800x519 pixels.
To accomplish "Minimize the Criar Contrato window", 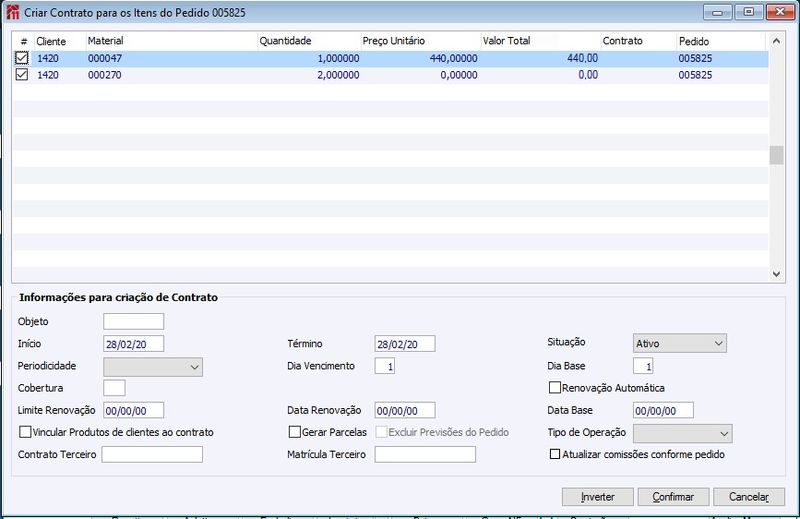I will tap(717, 12).
